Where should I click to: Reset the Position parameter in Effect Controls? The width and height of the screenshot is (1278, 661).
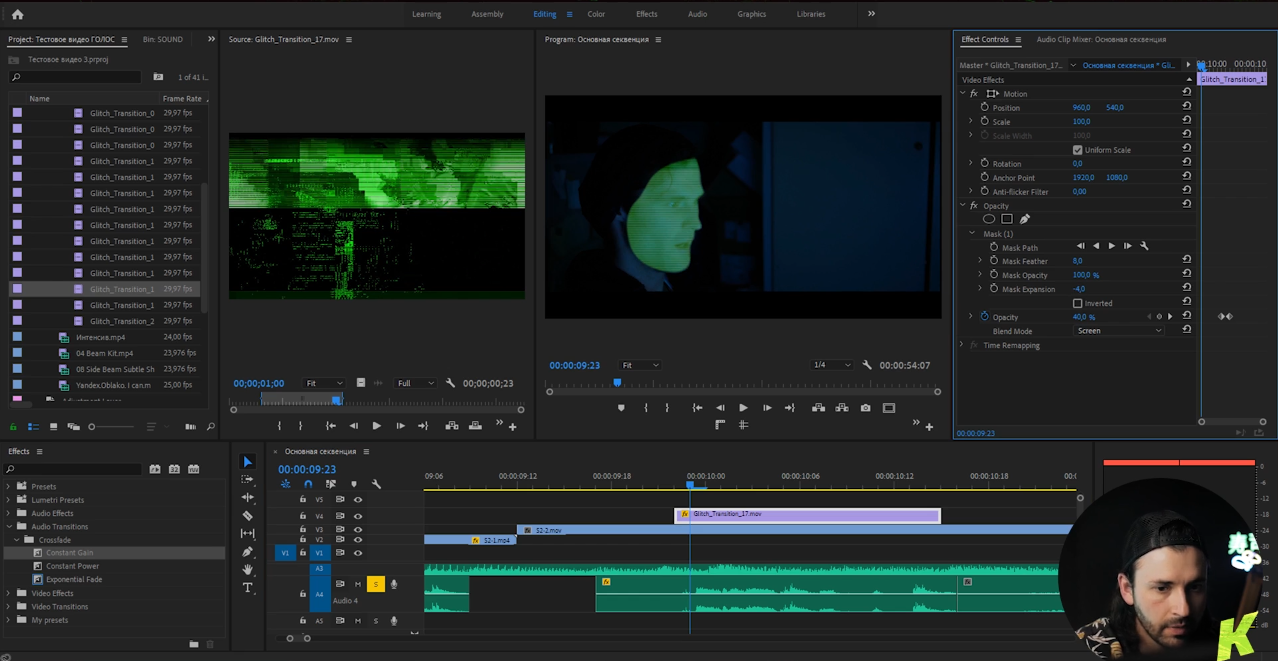point(1187,107)
